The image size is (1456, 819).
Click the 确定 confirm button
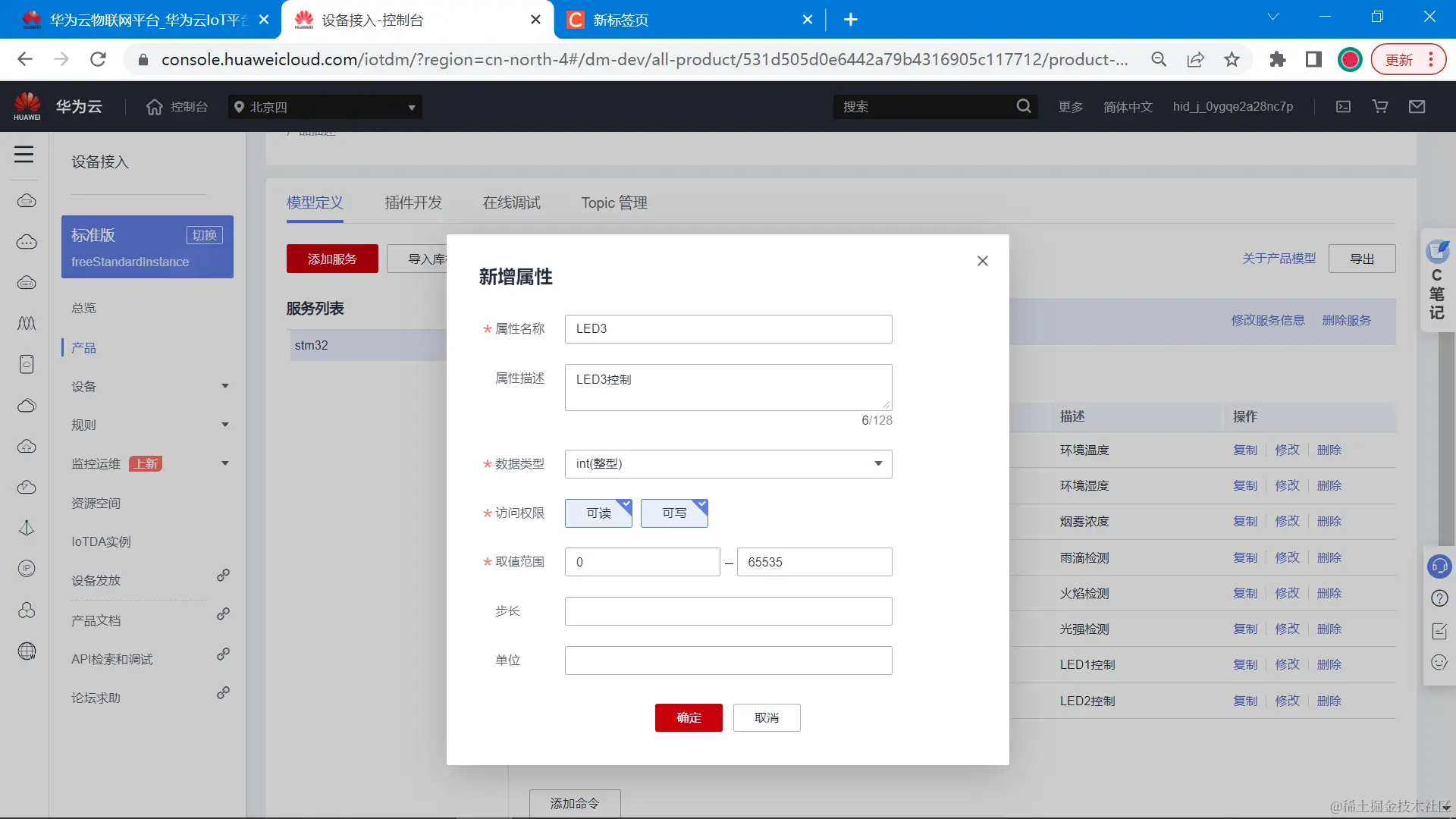(689, 717)
